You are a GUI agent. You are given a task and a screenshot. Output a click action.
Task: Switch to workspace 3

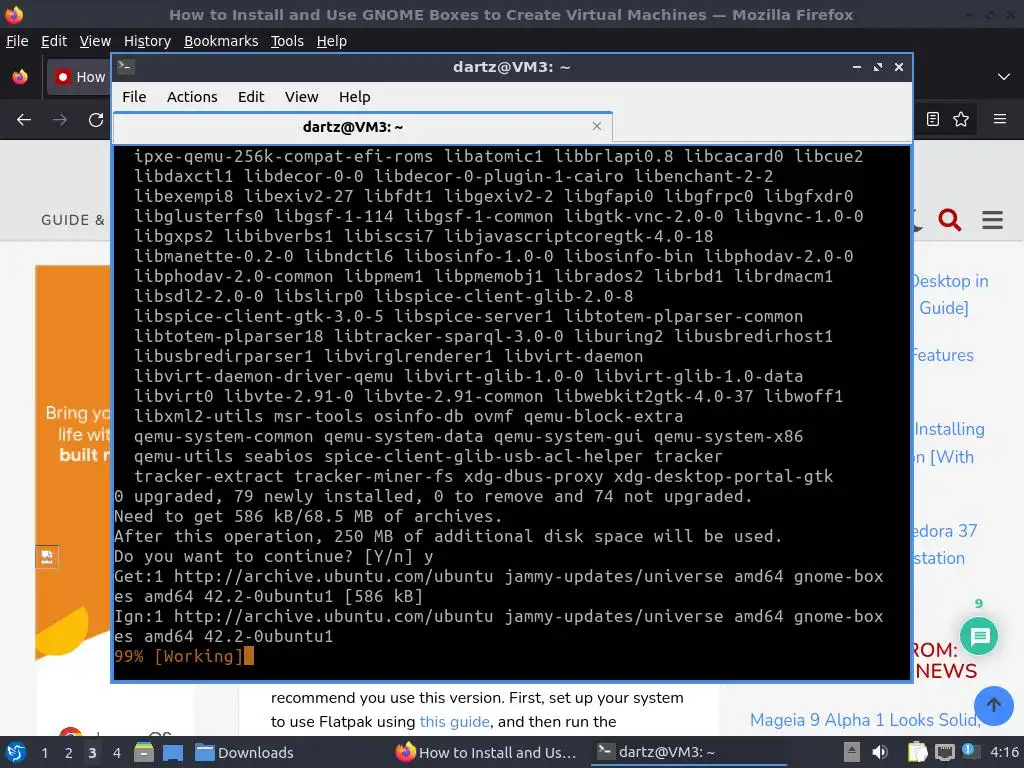[92, 752]
